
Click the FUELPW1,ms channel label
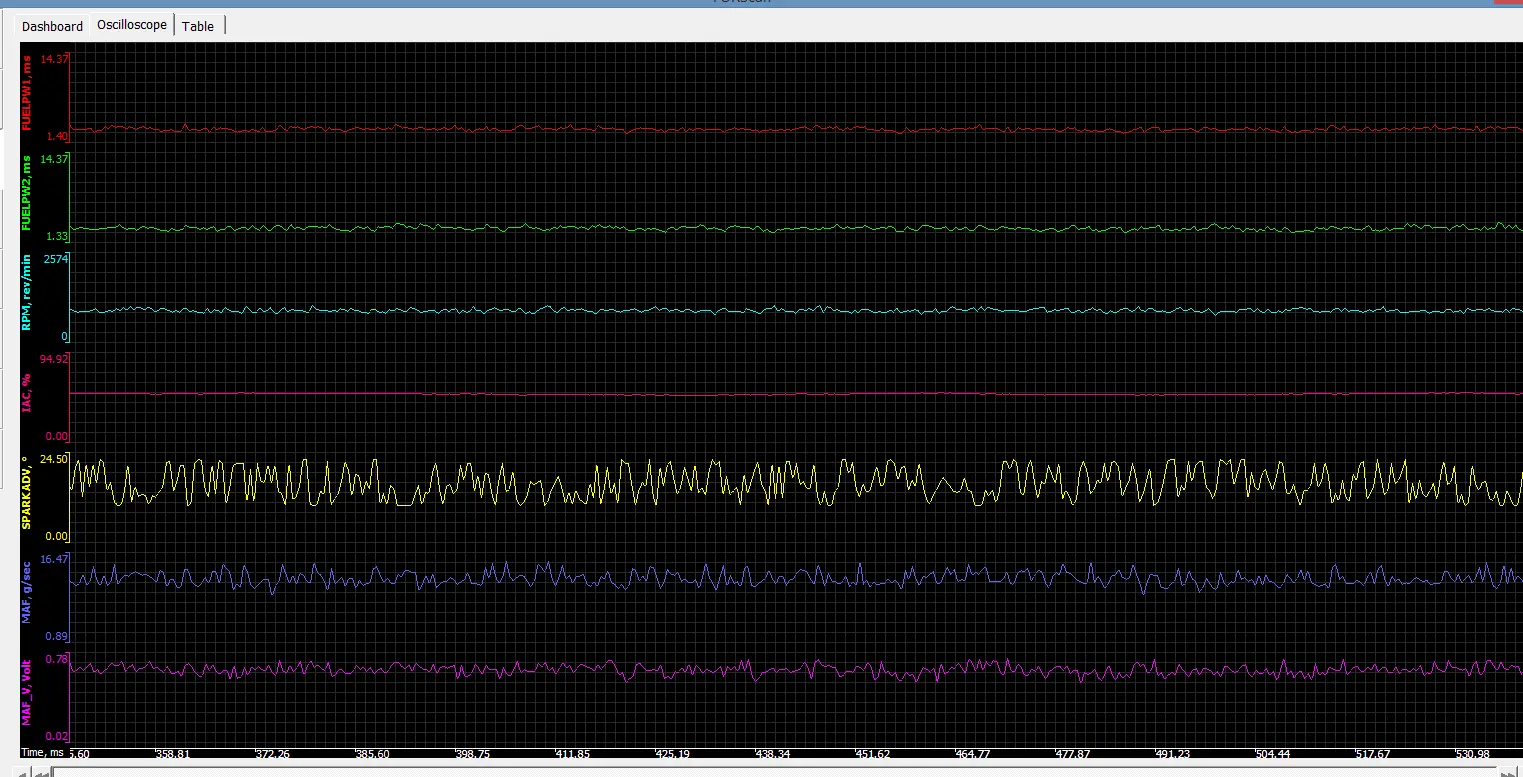point(27,93)
